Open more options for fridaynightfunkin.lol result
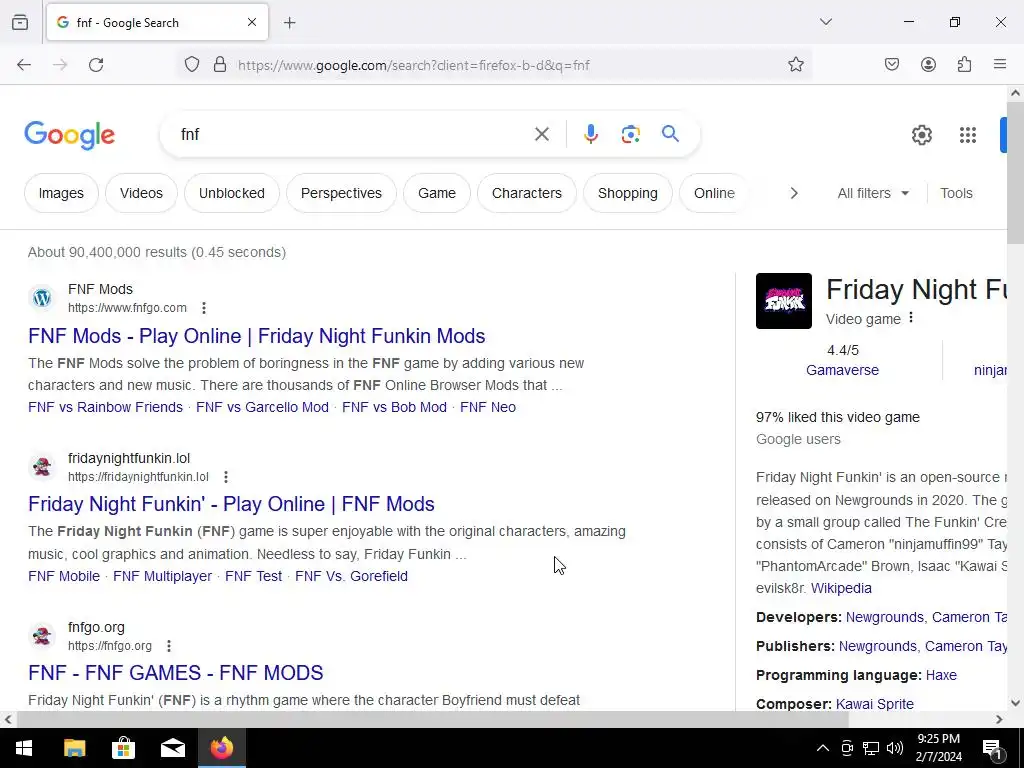Image resolution: width=1024 pixels, height=768 pixels. 226,477
